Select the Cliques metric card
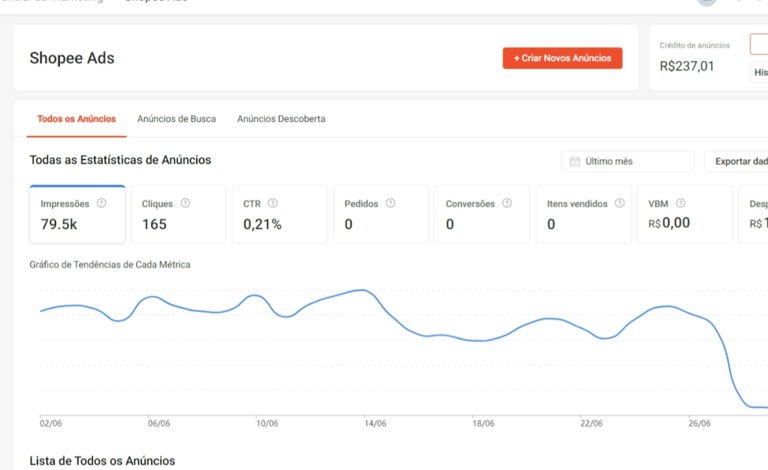768x470 pixels. 178,214
